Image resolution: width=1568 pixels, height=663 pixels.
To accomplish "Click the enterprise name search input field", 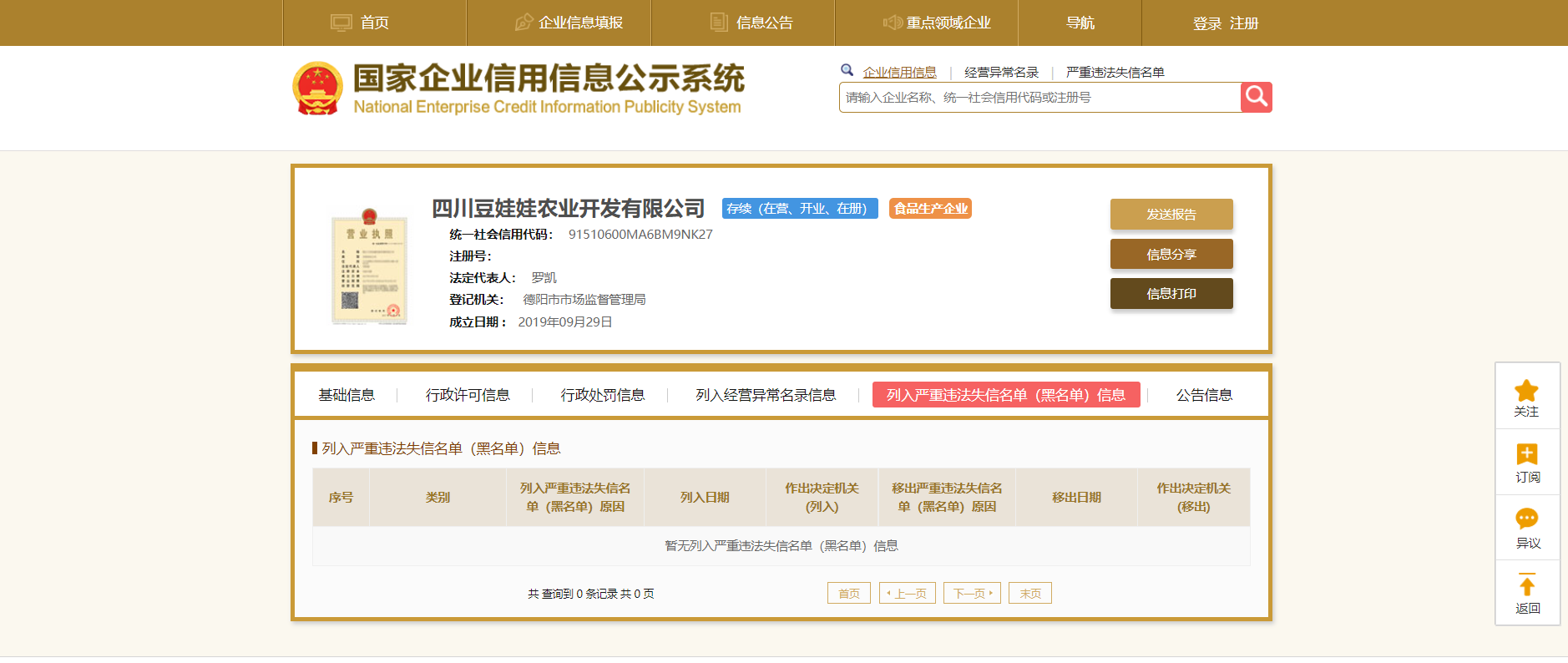I will 1039,98.
